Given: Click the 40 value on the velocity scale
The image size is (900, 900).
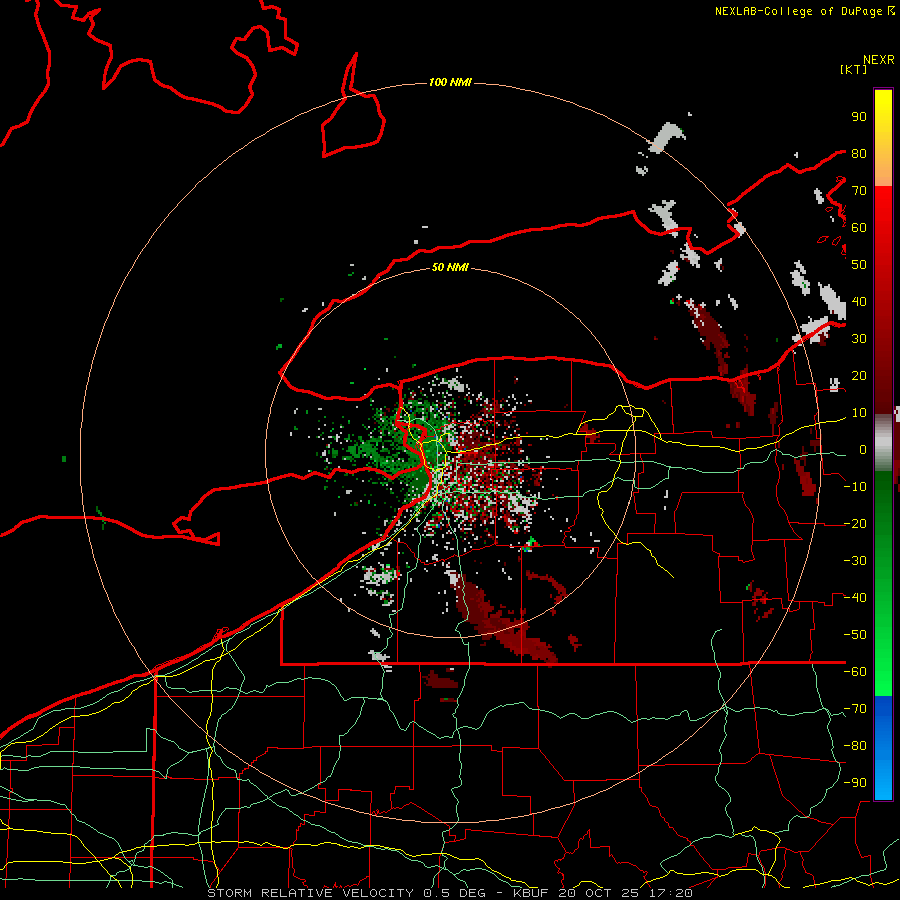Looking at the screenshot, I should 859,302.
